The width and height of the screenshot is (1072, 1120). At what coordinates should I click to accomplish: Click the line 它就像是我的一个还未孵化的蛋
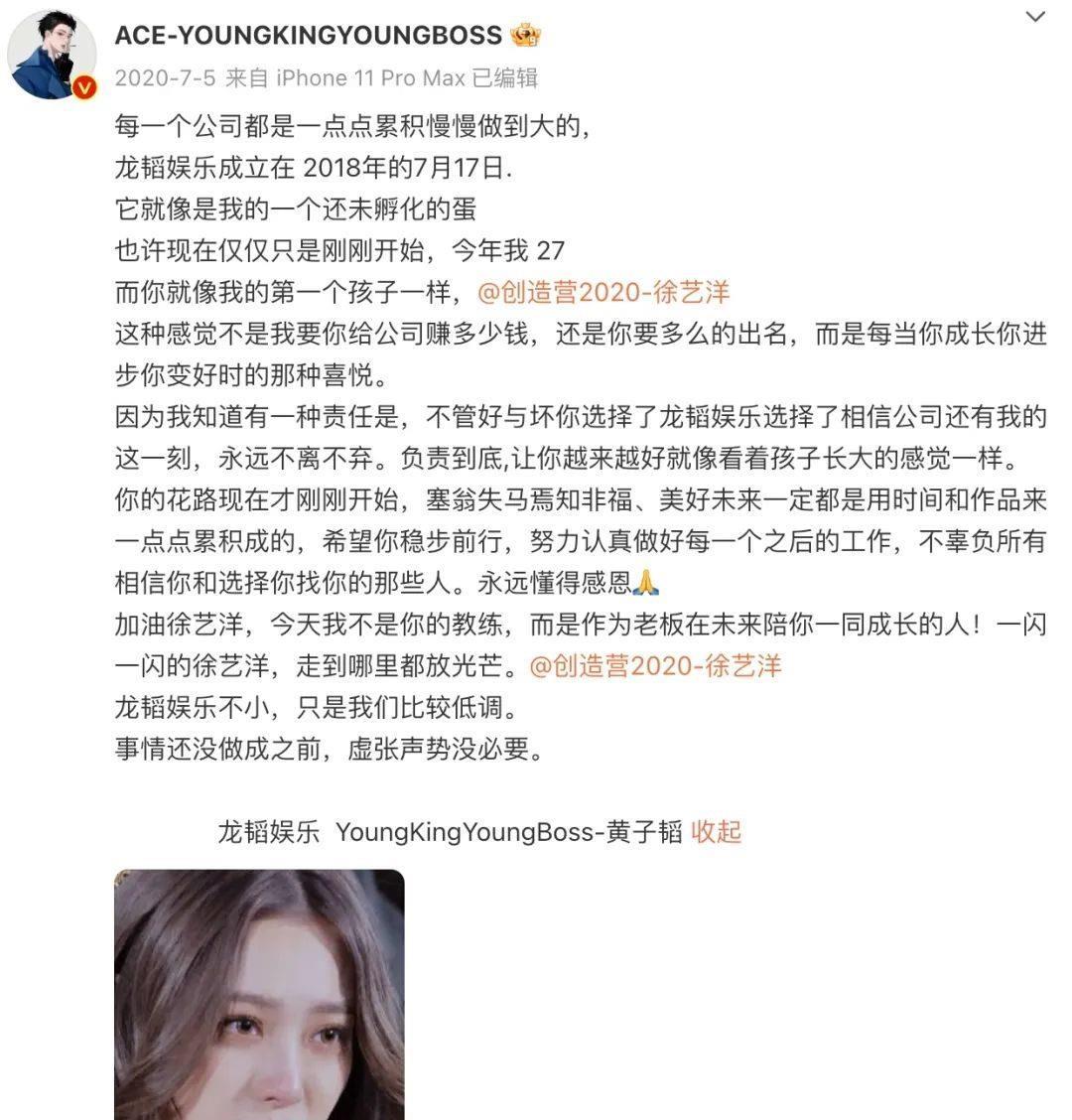[296, 210]
